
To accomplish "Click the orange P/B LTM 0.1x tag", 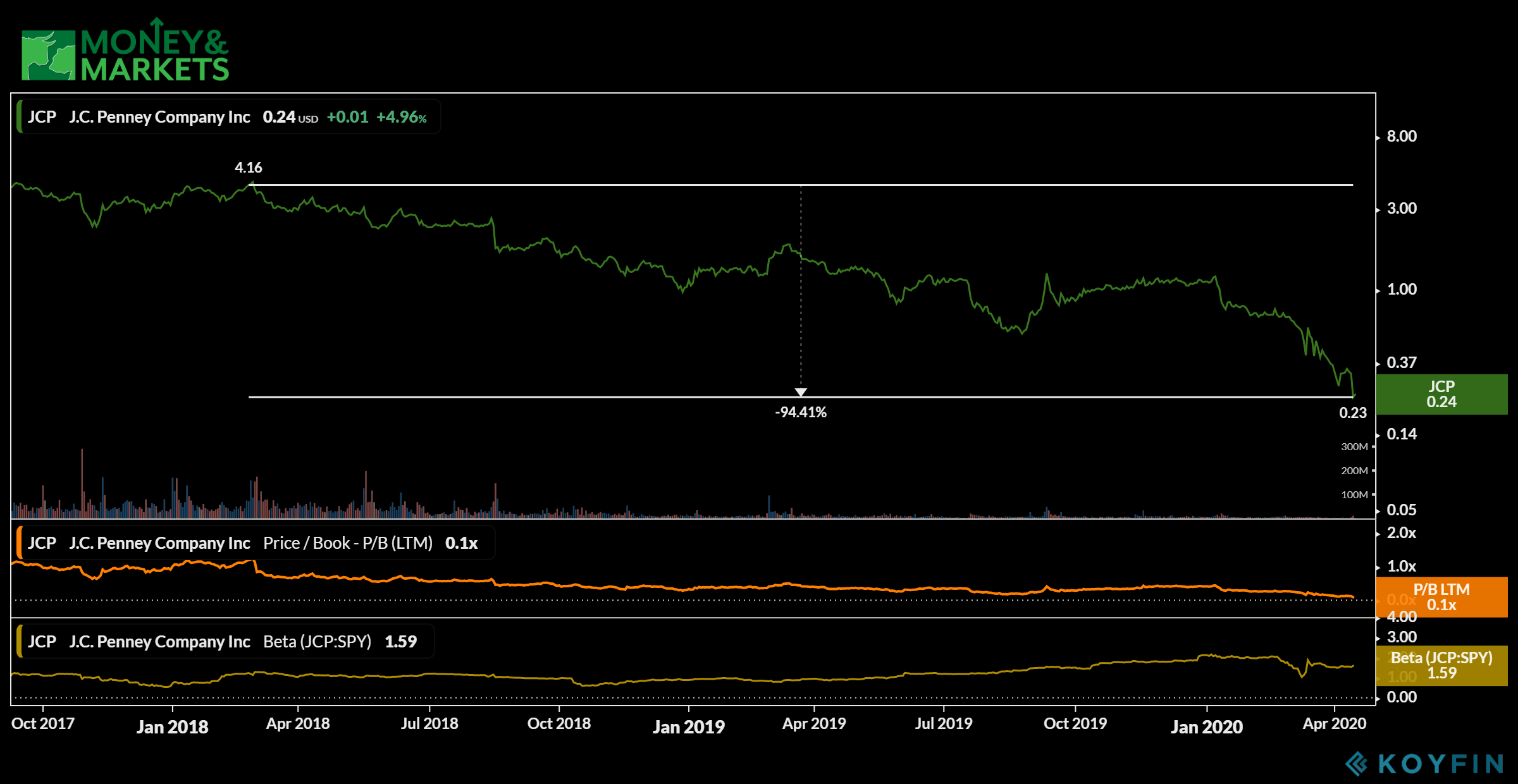I will (x=1441, y=597).
